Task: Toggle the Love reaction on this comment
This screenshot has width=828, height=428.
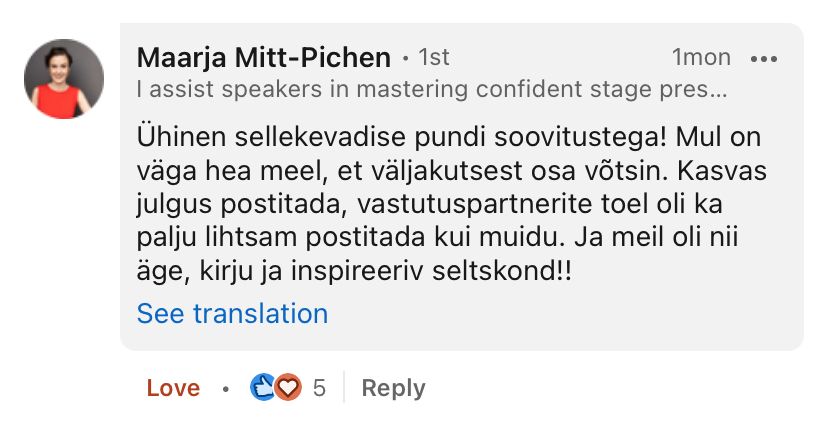Action: pos(173,388)
